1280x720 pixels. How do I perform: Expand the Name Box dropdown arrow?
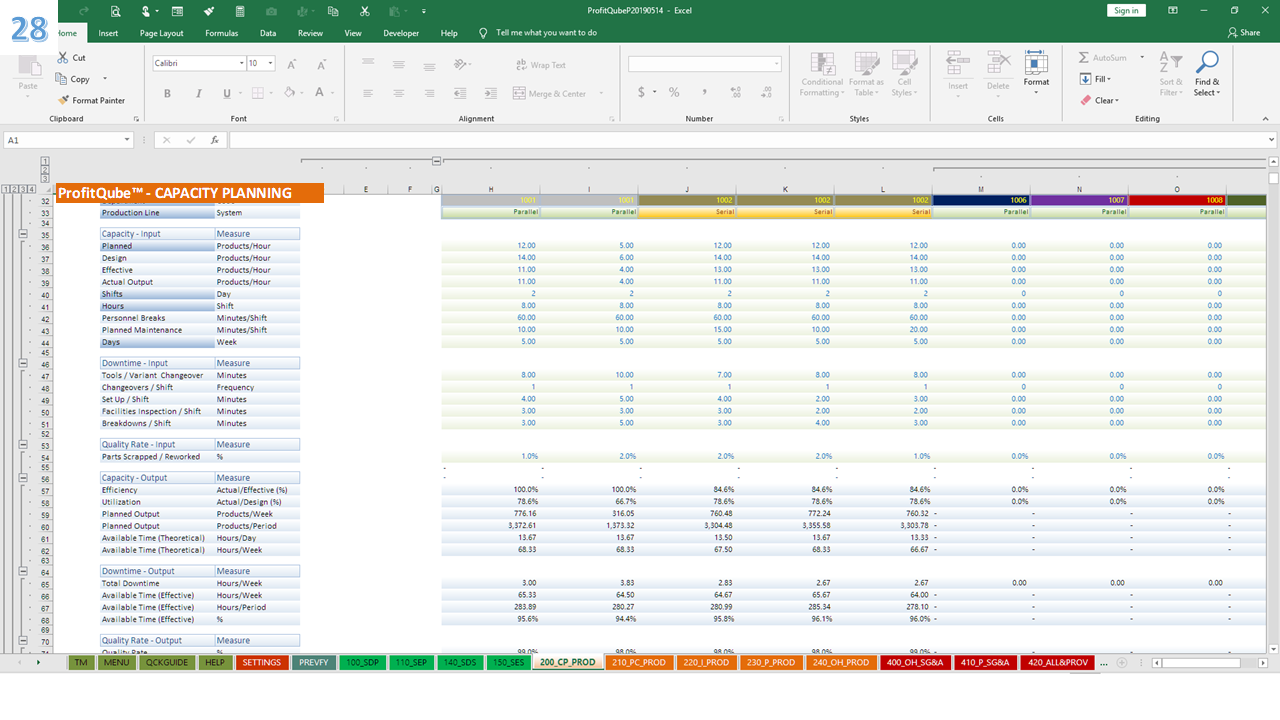[127, 140]
